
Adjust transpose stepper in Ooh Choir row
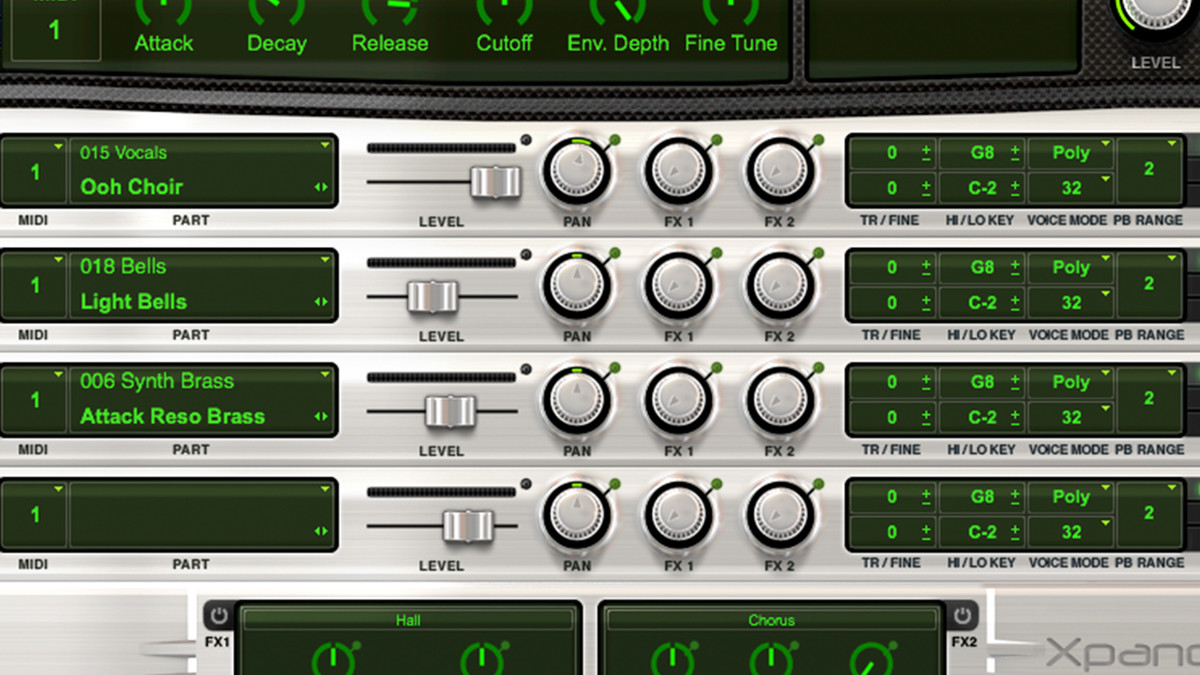click(x=927, y=153)
